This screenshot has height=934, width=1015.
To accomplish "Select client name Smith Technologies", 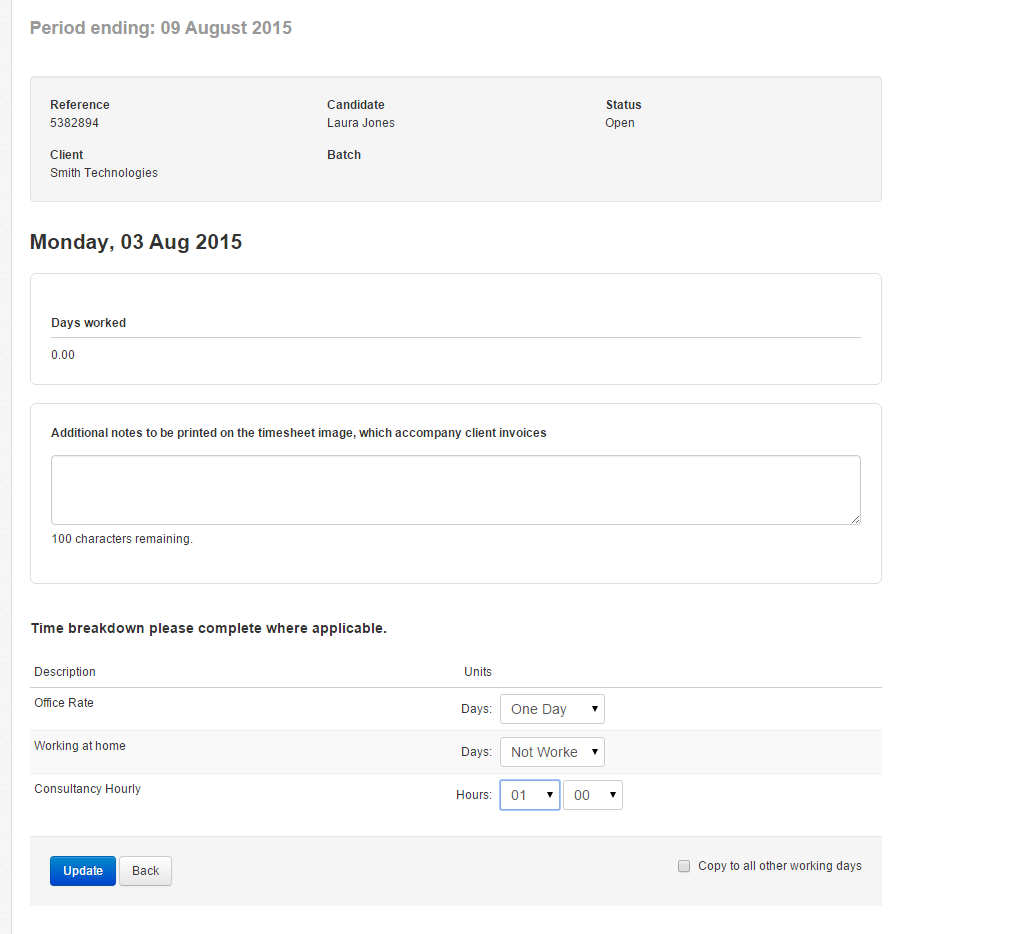I will (x=104, y=173).
